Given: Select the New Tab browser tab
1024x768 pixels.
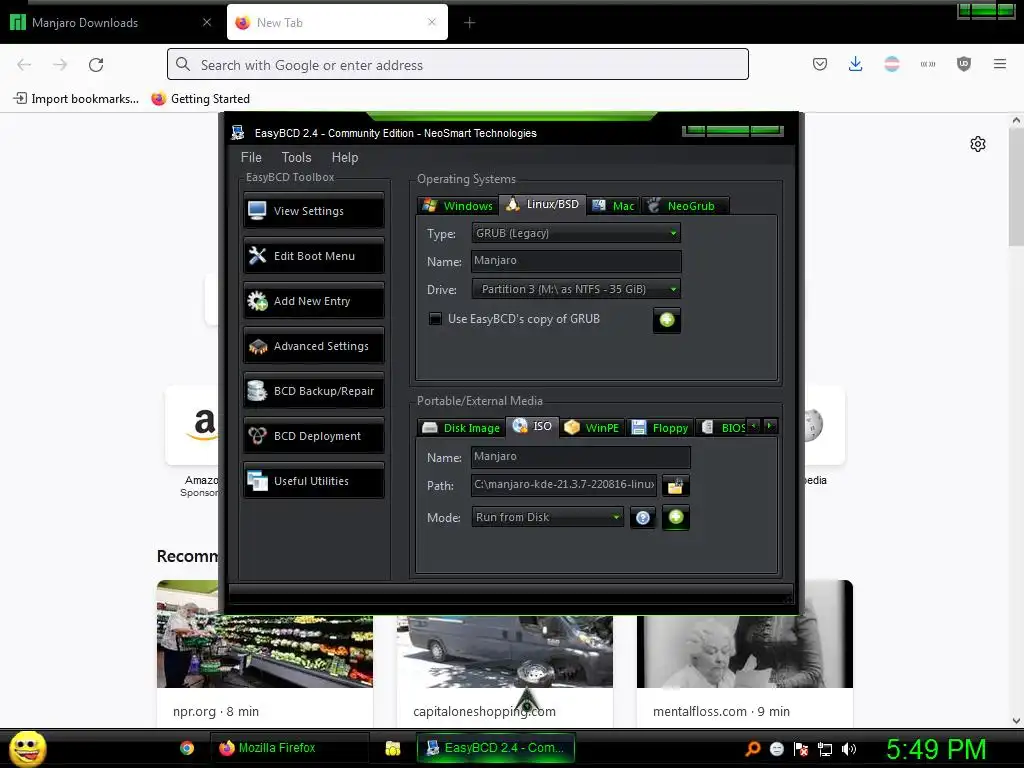Looking at the screenshot, I should 337,23.
